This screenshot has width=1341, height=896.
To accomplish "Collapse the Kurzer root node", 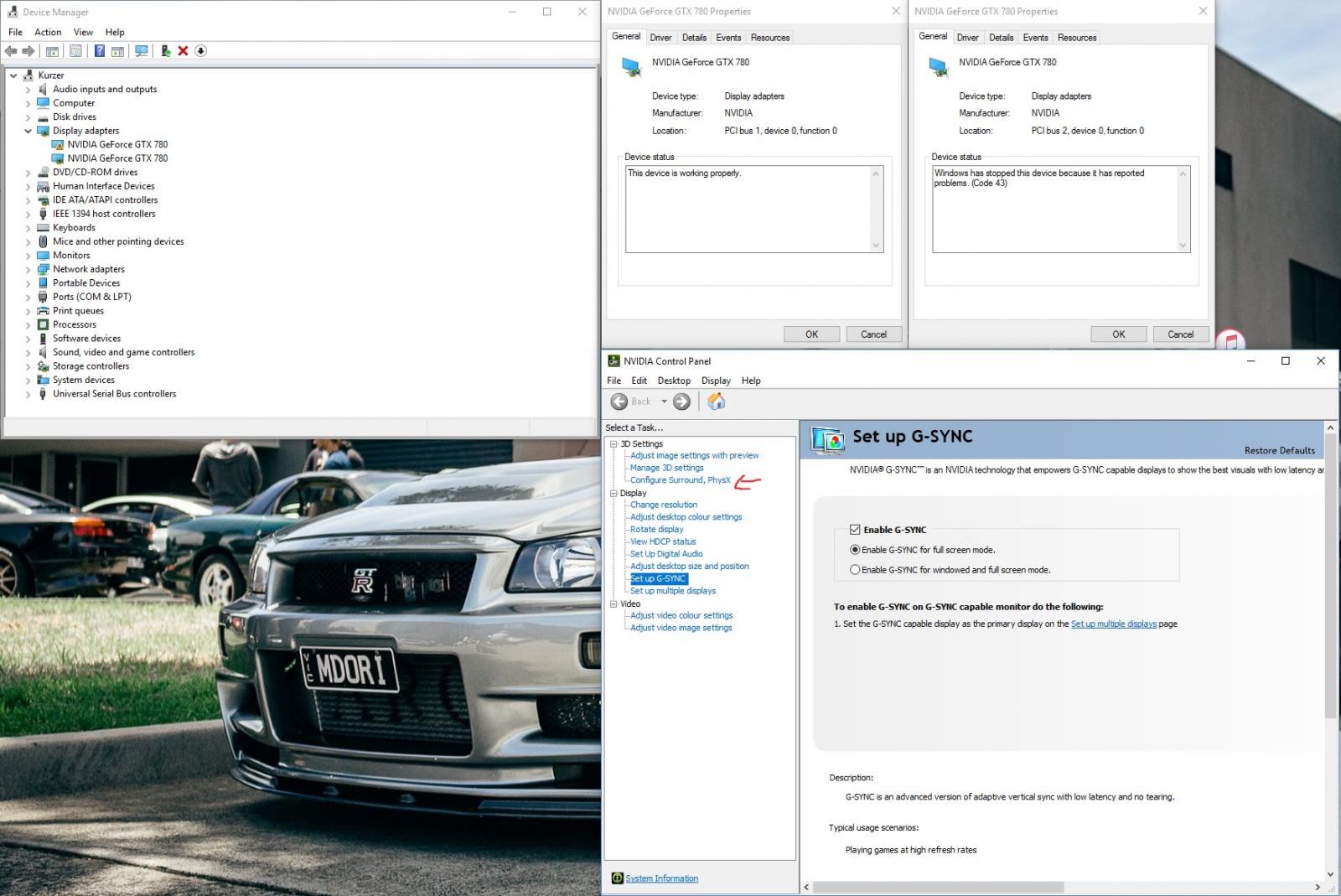I will (13, 75).
